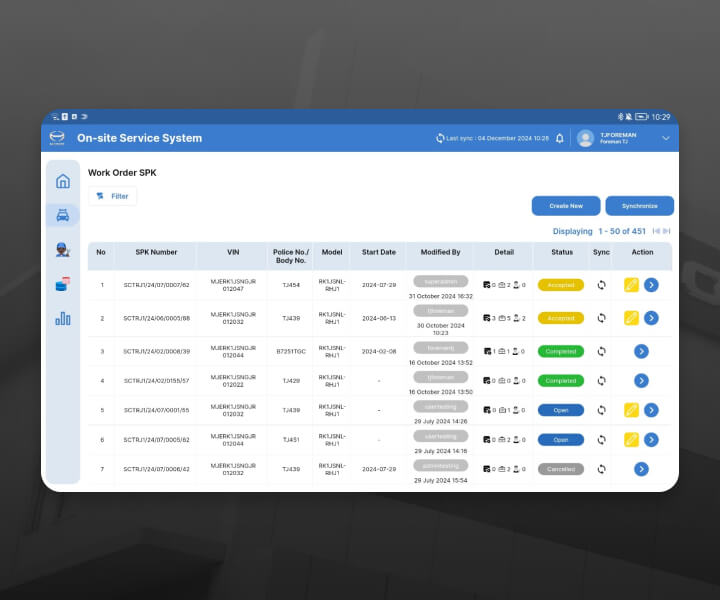Open the bar chart reports icon
Viewport: 720px width, 600px height.
click(x=63, y=318)
